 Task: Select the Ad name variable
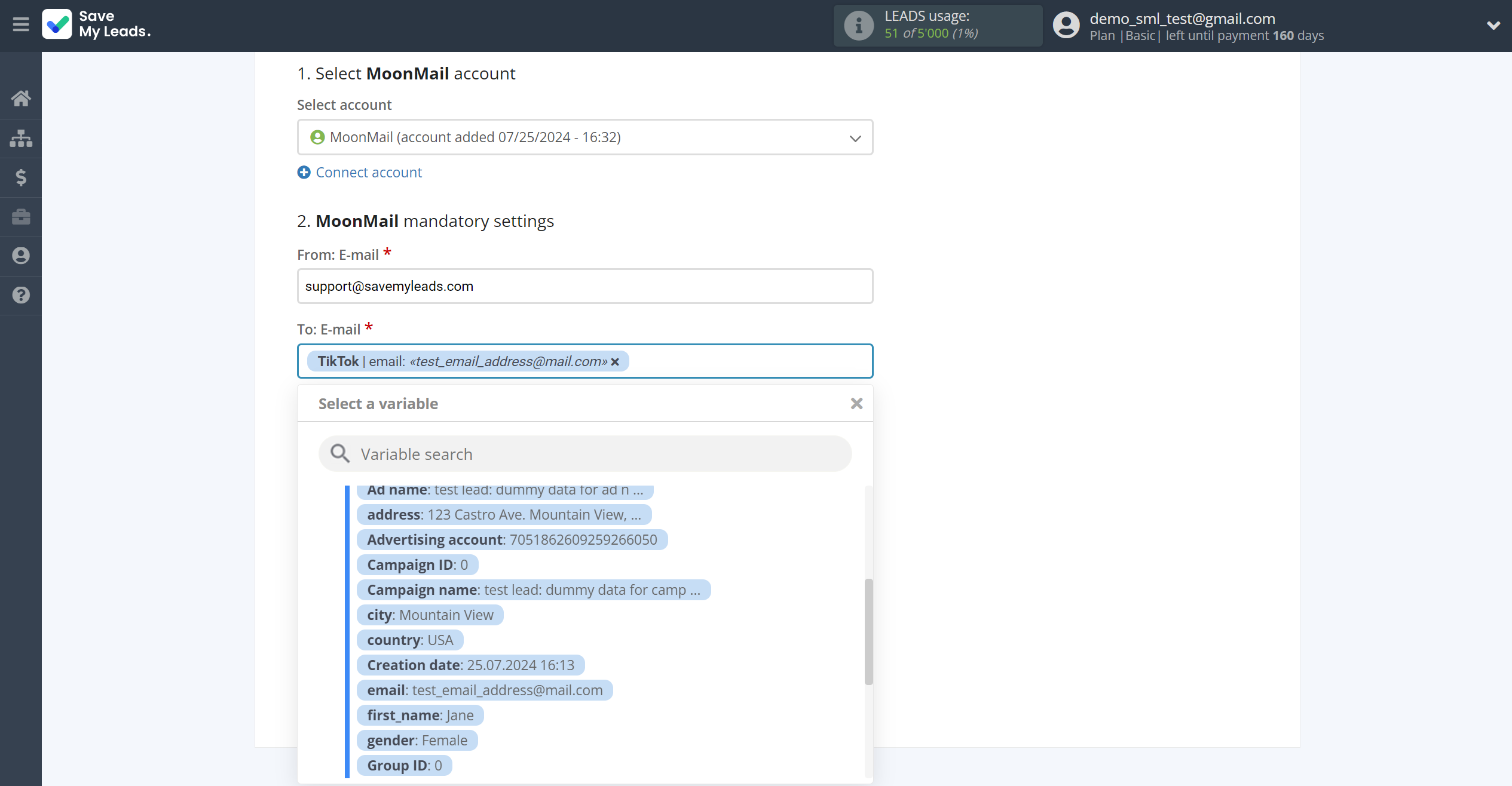click(505, 490)
